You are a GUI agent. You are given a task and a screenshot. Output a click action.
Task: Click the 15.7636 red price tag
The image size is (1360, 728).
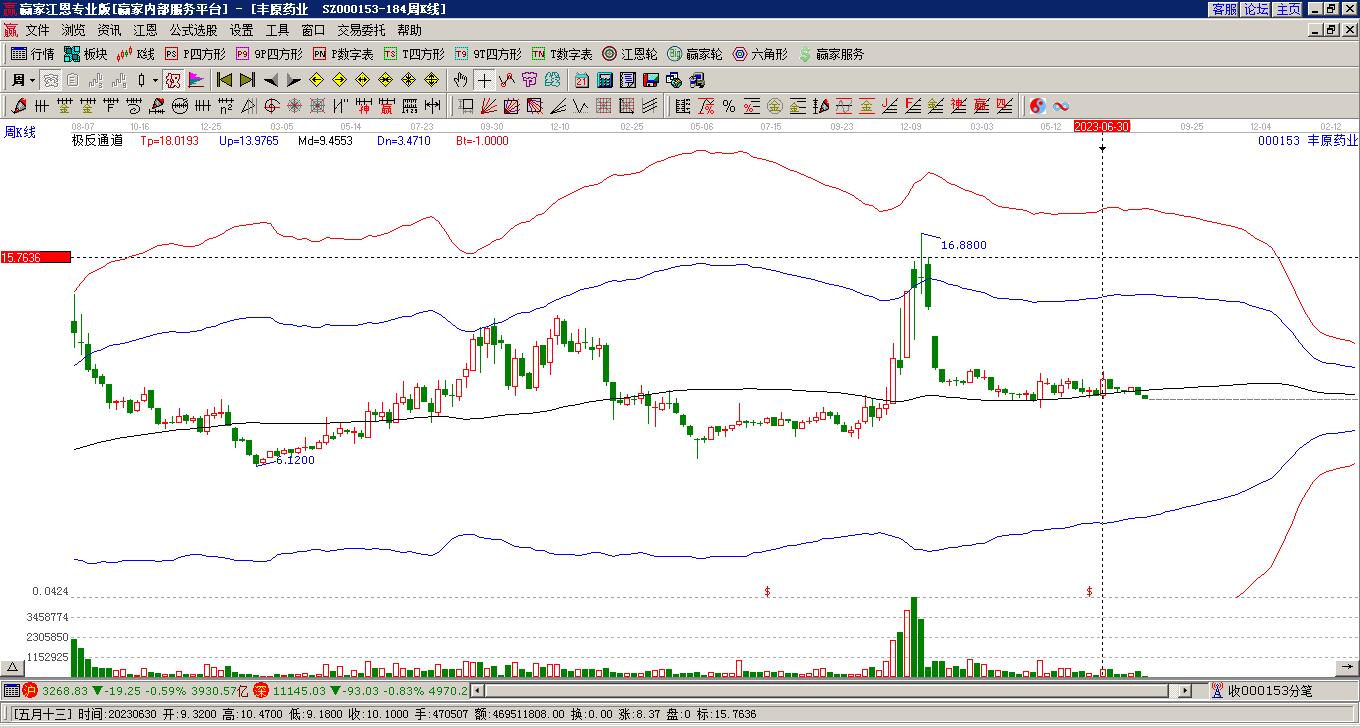pos(36,257)
